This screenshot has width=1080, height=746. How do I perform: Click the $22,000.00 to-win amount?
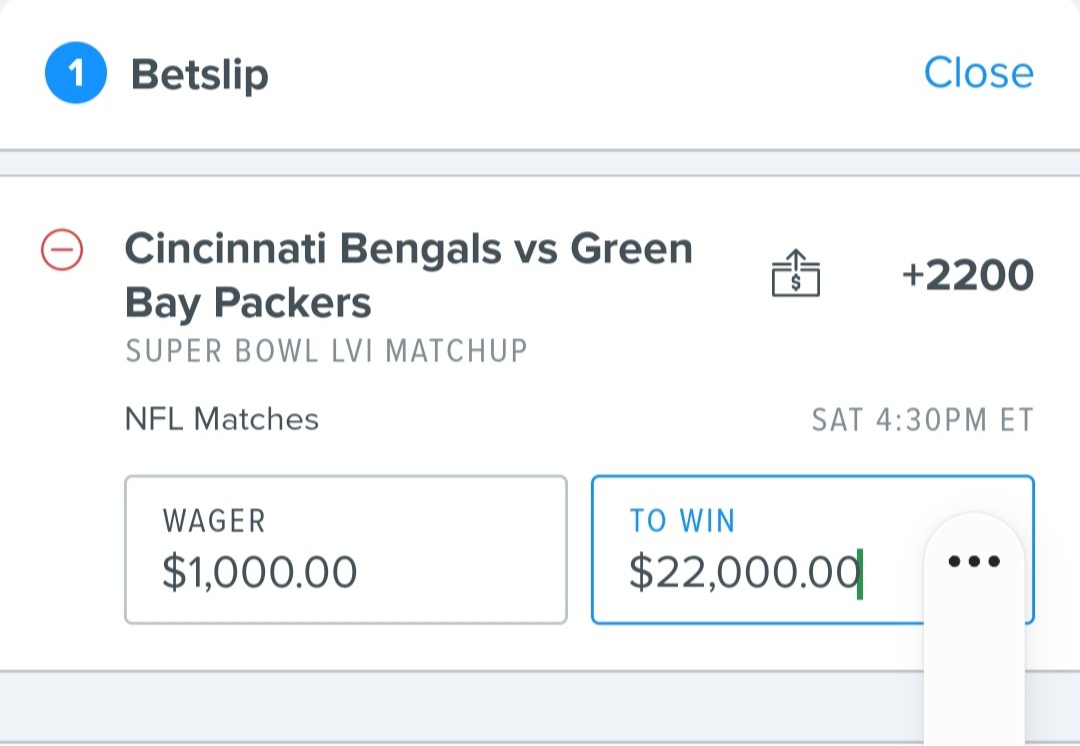(x=744, y=572)
